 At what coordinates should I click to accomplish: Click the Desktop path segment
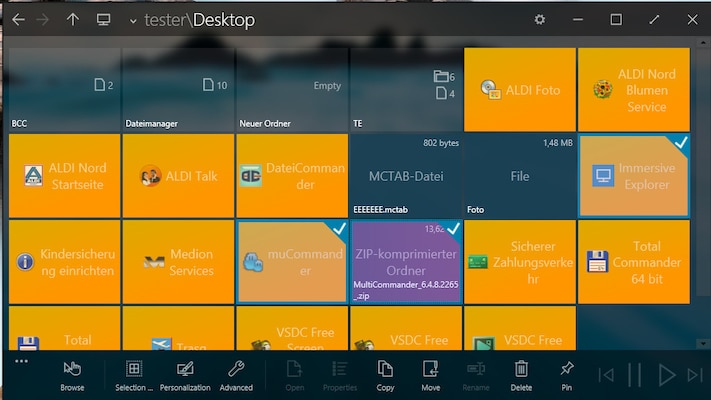click(224, 20)
